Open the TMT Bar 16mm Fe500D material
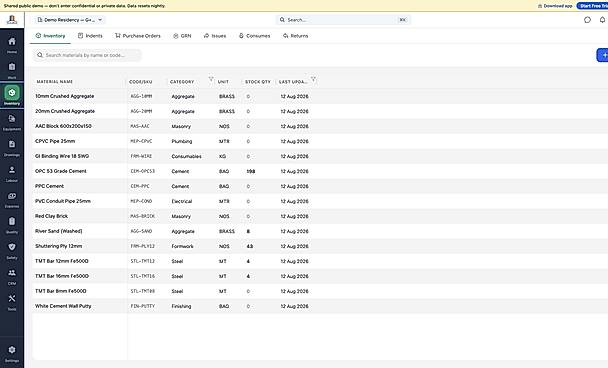 [62, 276]
